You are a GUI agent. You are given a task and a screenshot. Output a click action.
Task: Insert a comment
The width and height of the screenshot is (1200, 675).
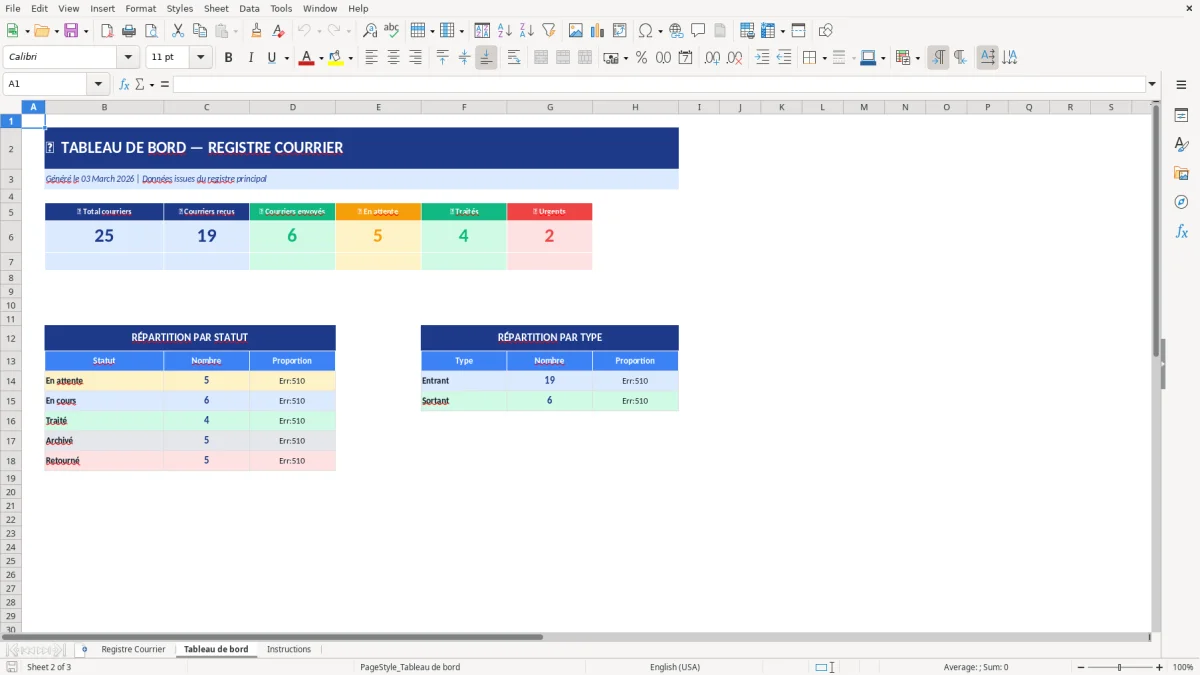699,30
